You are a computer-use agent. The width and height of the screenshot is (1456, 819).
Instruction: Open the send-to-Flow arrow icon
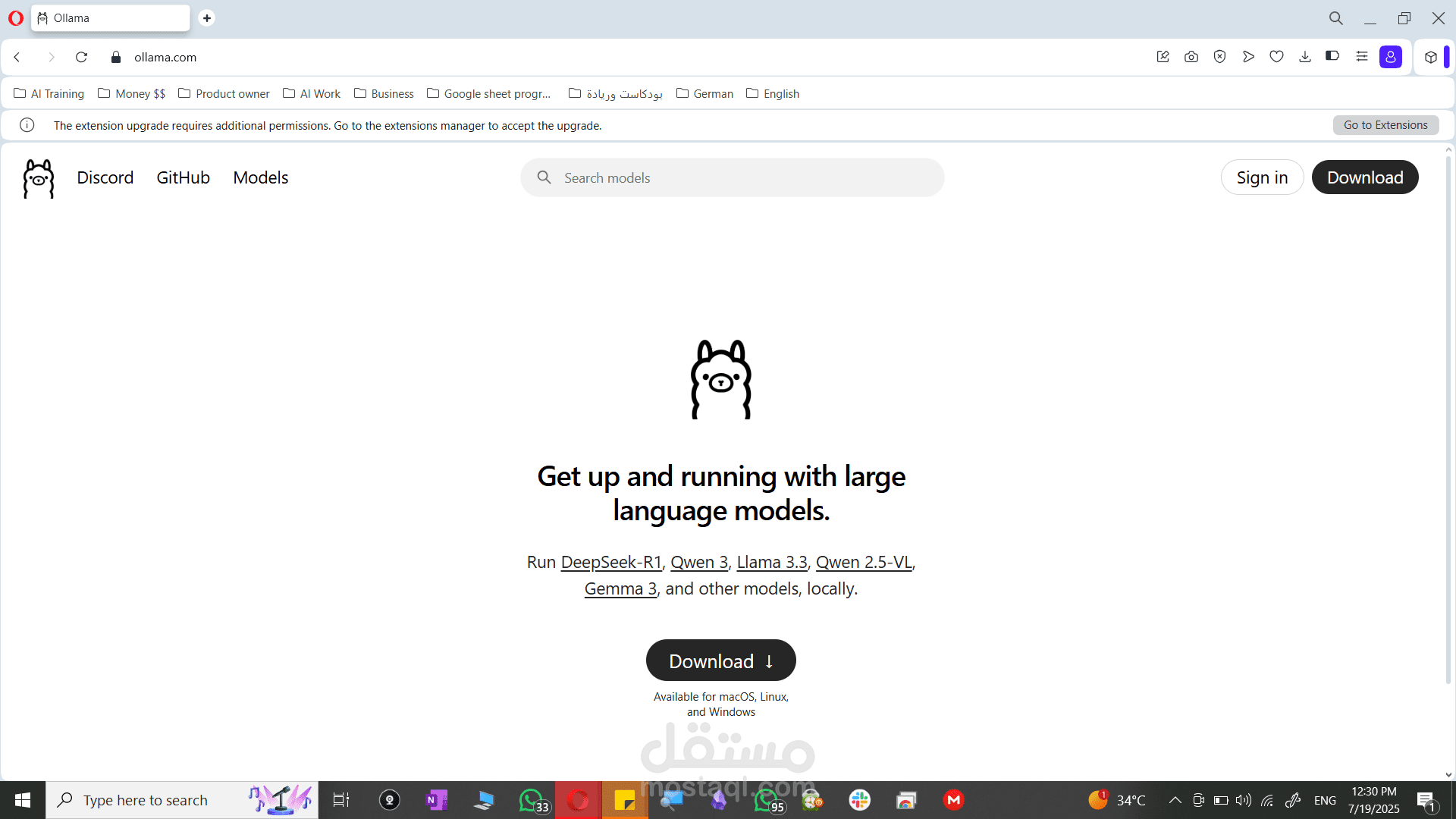point(1248,57)
